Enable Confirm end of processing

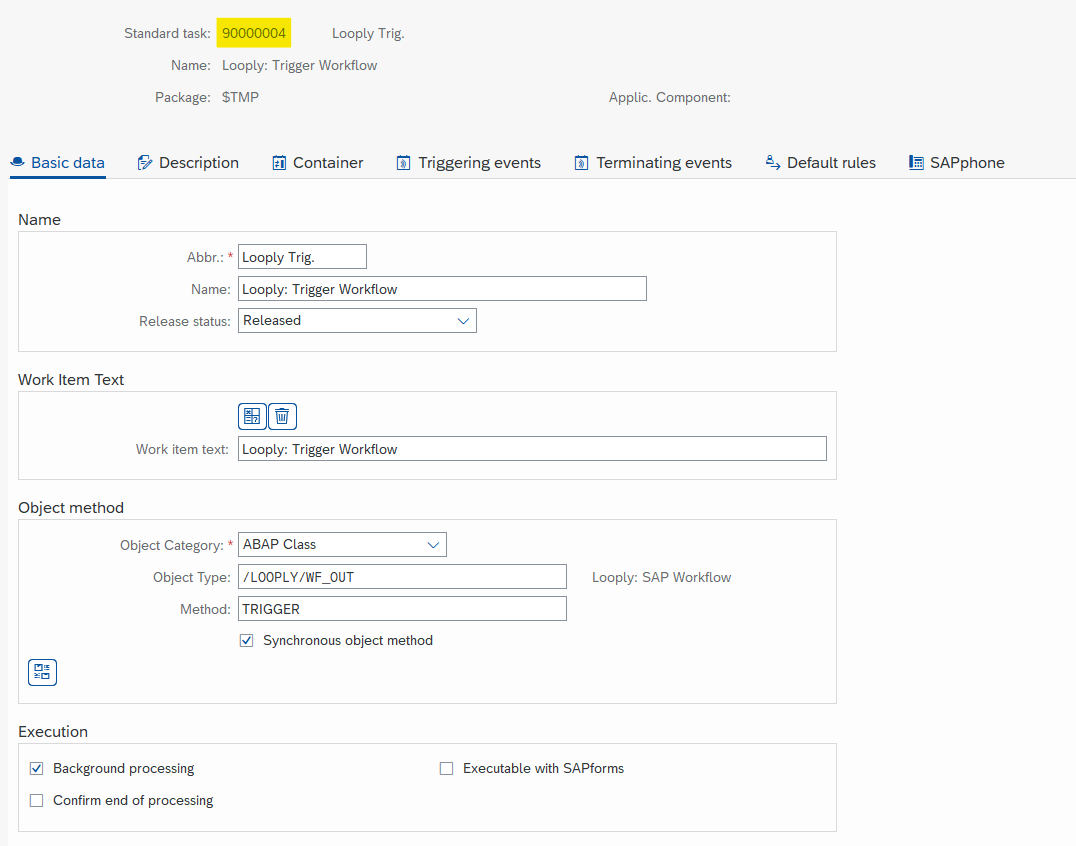[37, 801]
